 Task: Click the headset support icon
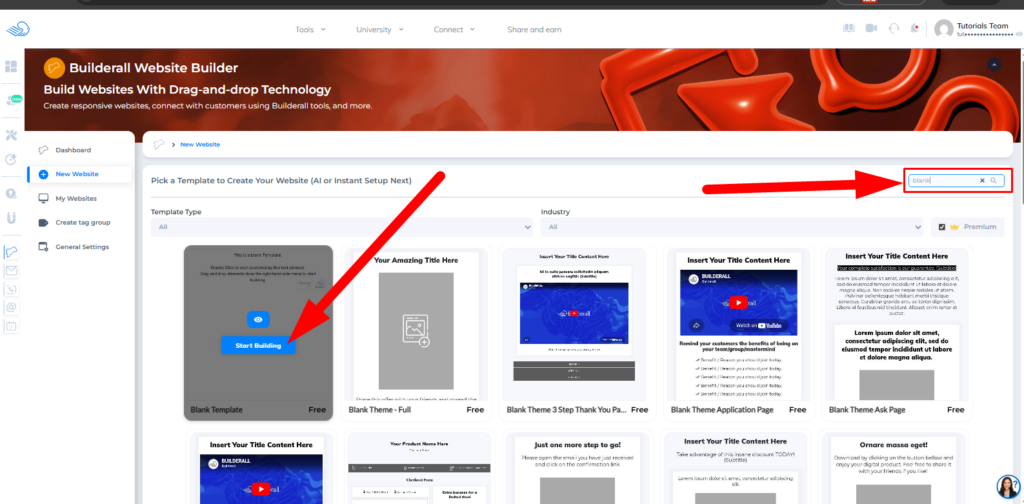[893, 29]
